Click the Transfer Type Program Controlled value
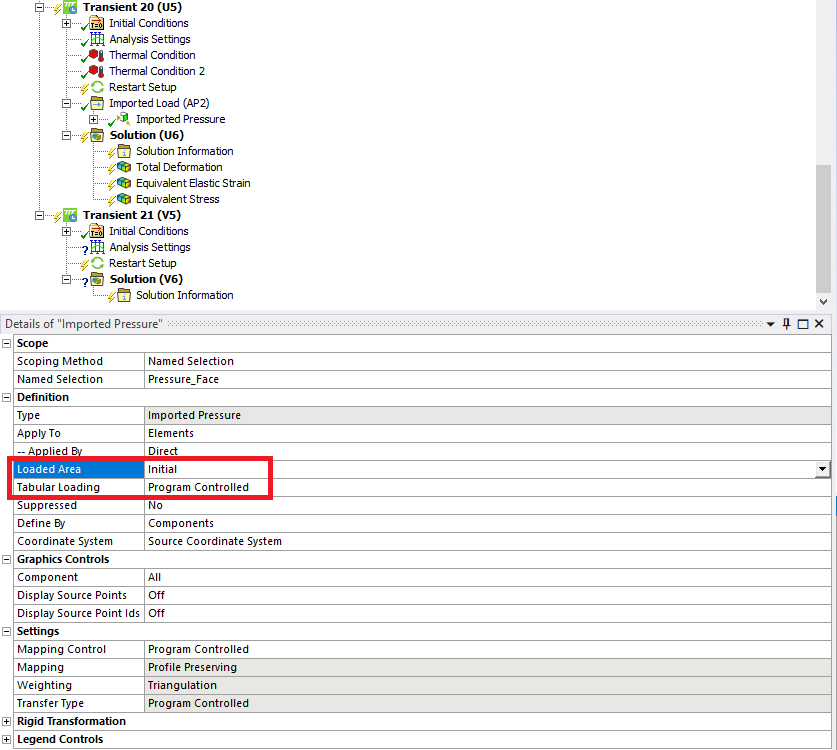 (x=487, y=704)
